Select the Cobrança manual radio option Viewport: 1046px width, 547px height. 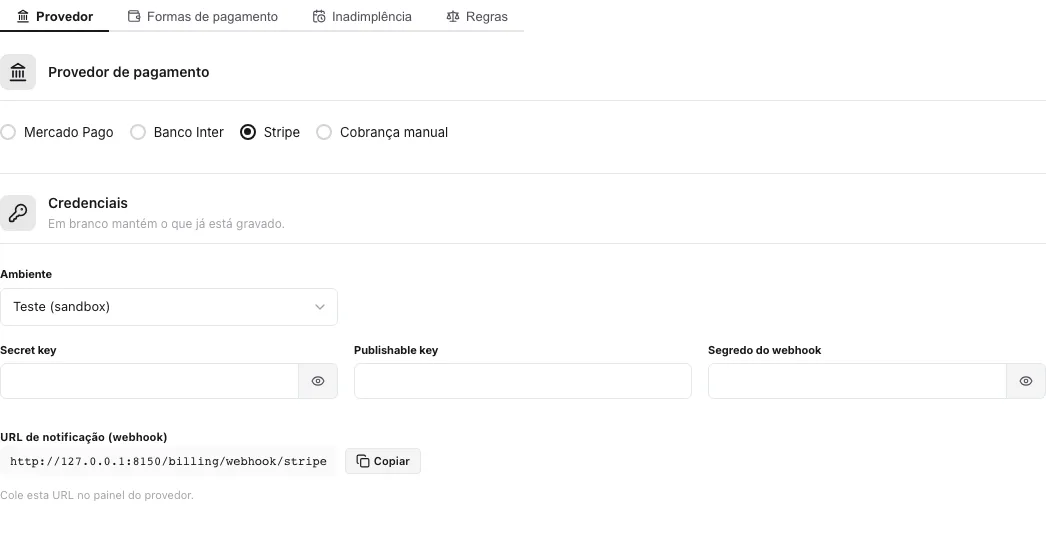pyautogui.click(x=324, y=132)
